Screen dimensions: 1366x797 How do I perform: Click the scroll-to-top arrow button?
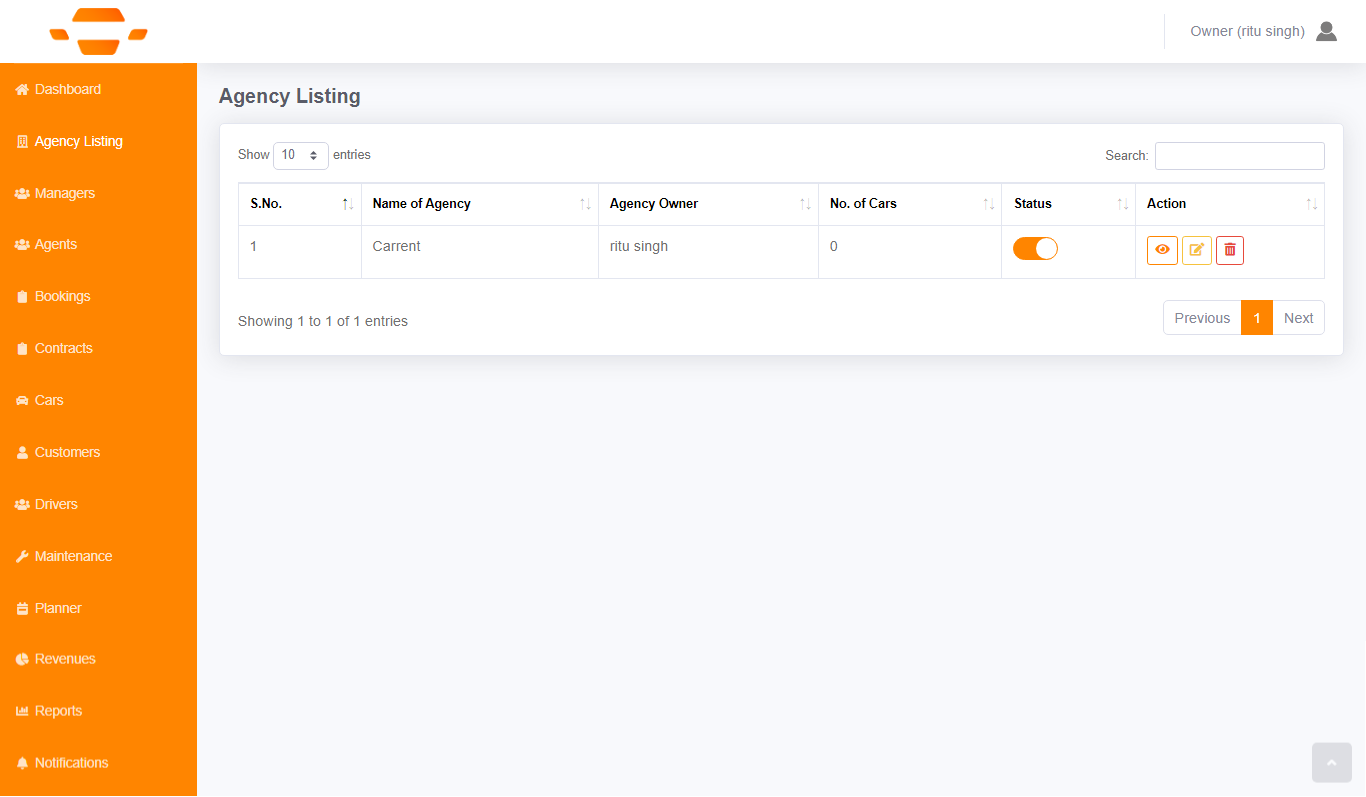(1331, 763)
